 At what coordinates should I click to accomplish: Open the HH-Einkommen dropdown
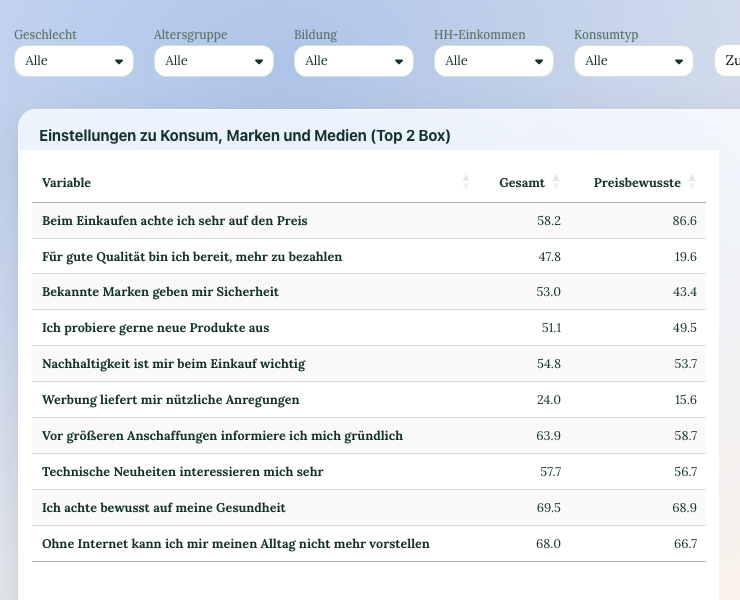pyautogui.click(x=494, y=61)
